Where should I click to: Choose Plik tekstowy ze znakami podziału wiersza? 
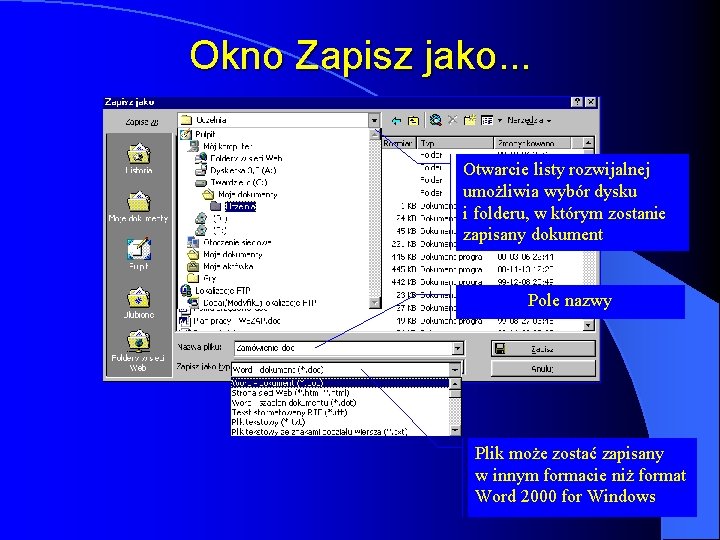pos(340,432)
